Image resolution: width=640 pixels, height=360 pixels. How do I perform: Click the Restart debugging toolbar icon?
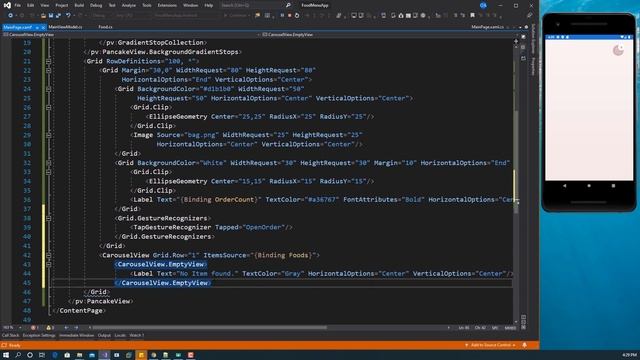297,16
